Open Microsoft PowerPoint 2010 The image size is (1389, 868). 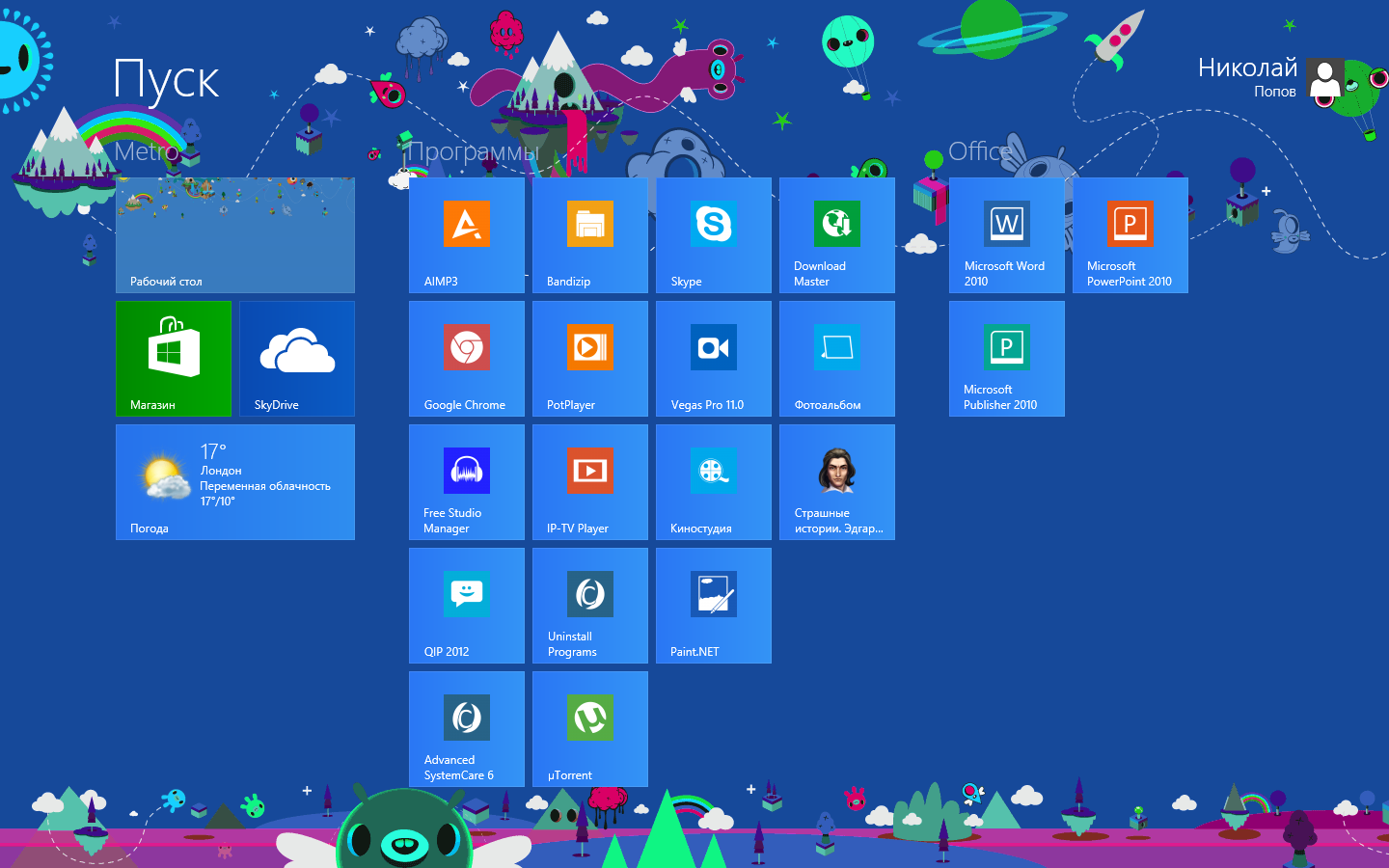(1130, 235)
